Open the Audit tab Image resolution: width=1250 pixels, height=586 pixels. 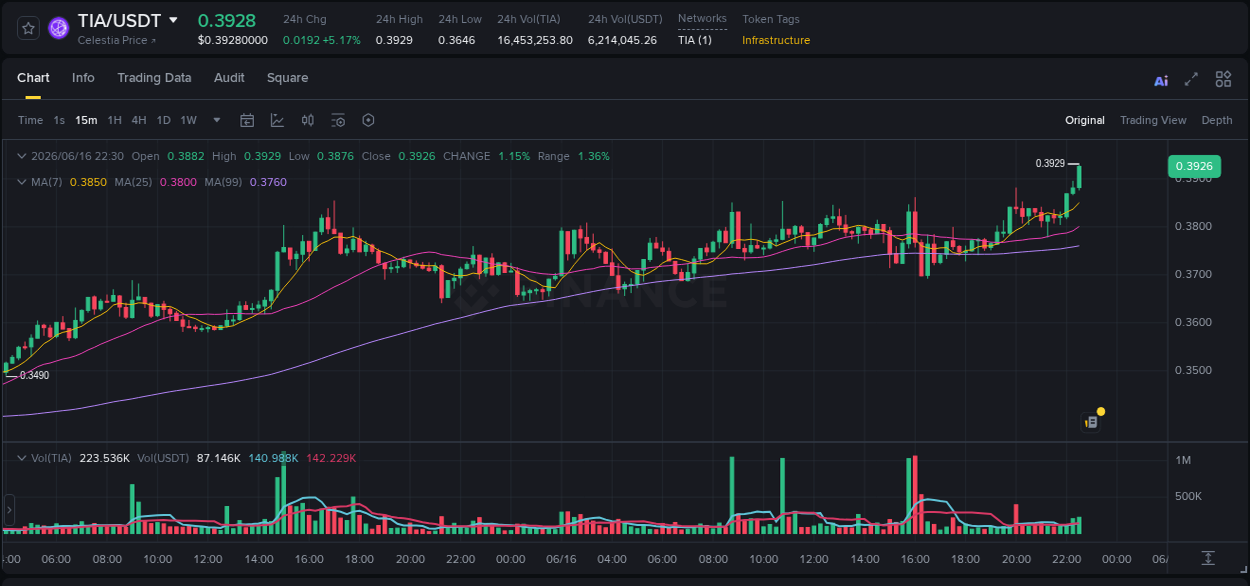(229, 78)
